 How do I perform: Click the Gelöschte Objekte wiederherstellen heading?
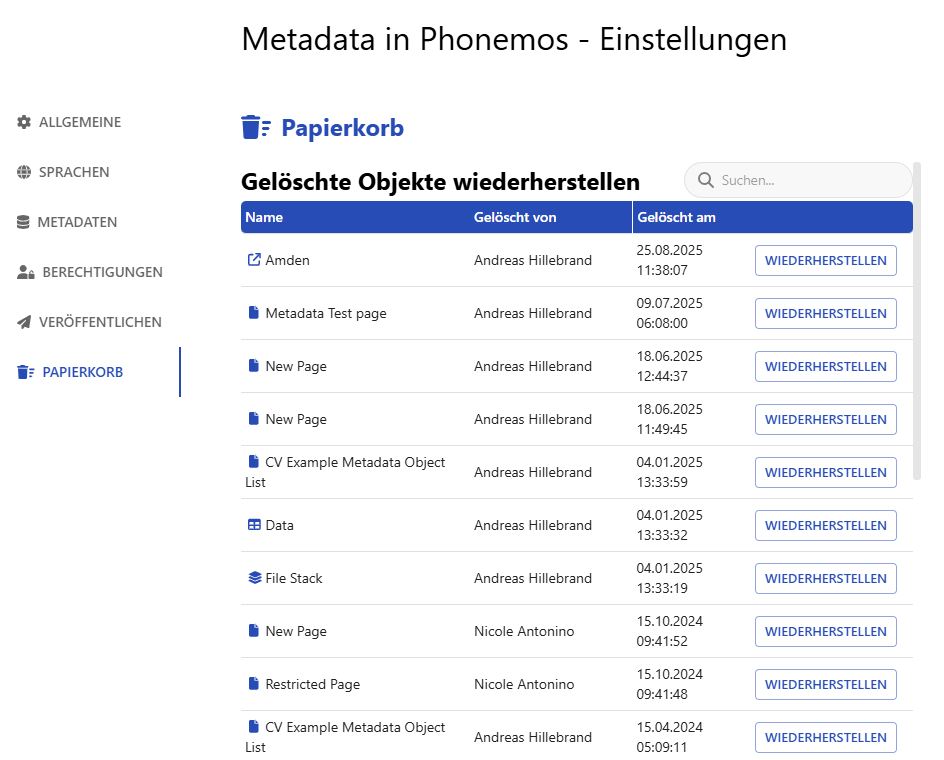[440, 182]
